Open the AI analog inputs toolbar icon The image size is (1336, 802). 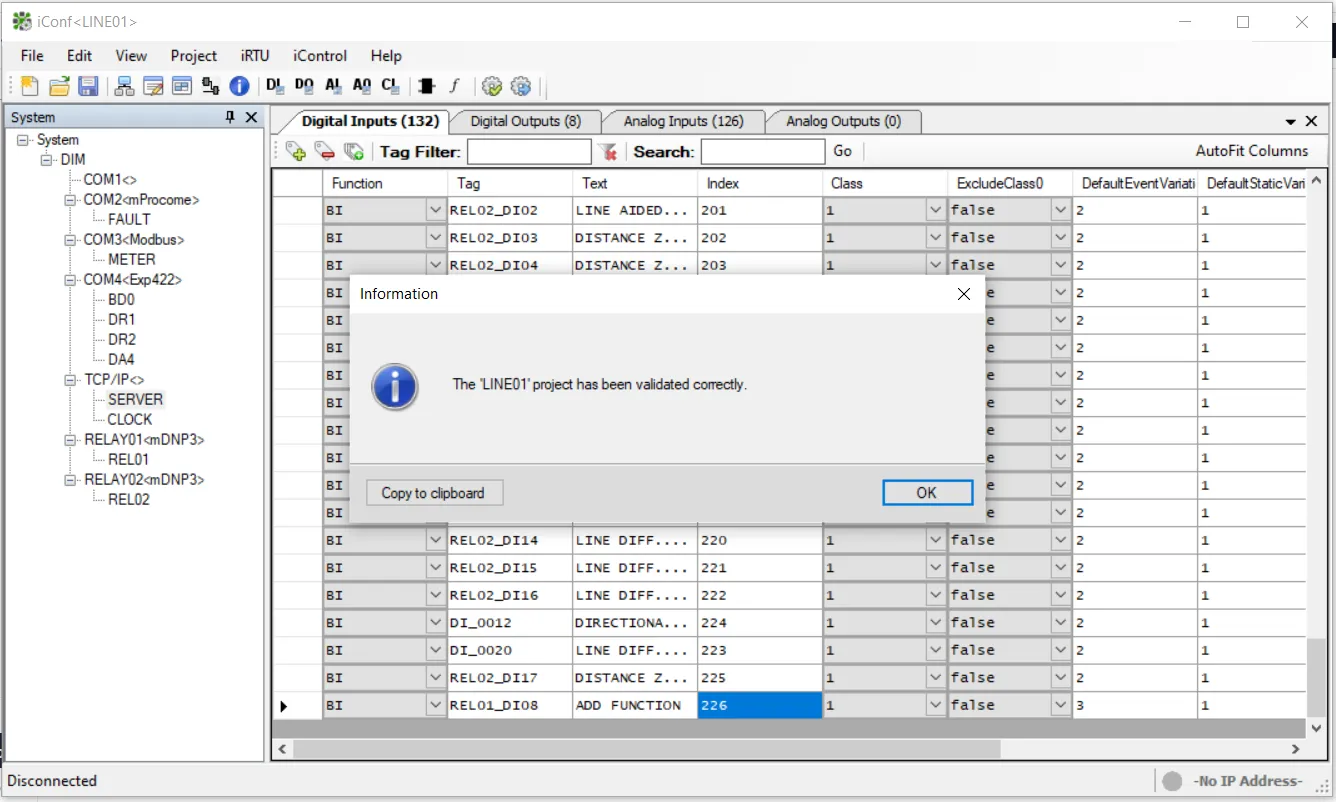pyautogui.click(x=333, y=86)
